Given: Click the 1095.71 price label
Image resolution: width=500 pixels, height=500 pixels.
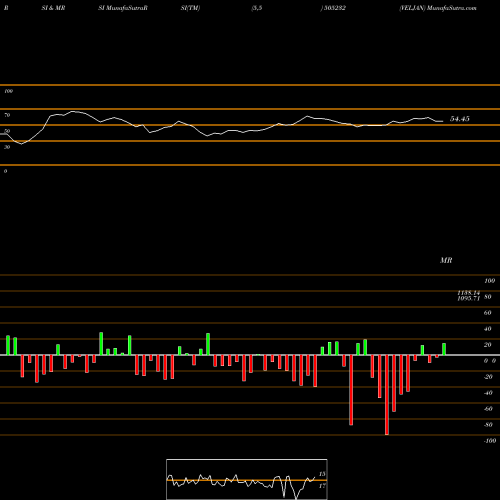Looking at the screenshot, I should coord(468,298).
